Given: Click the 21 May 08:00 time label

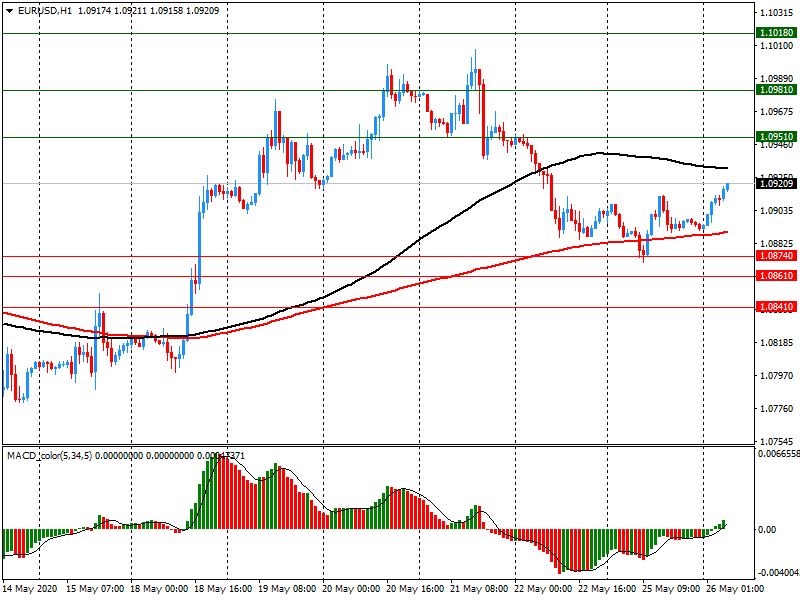Looking at the screenshot, I should 479,589.
